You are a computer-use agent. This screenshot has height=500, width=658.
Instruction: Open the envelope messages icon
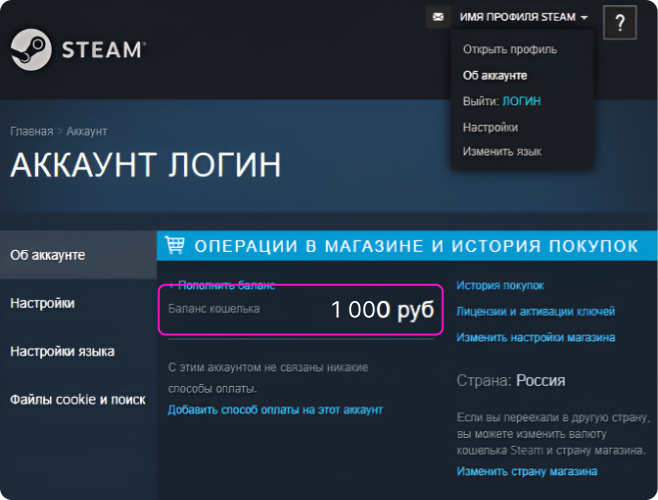pyautogui.click(x=437, y=17)
